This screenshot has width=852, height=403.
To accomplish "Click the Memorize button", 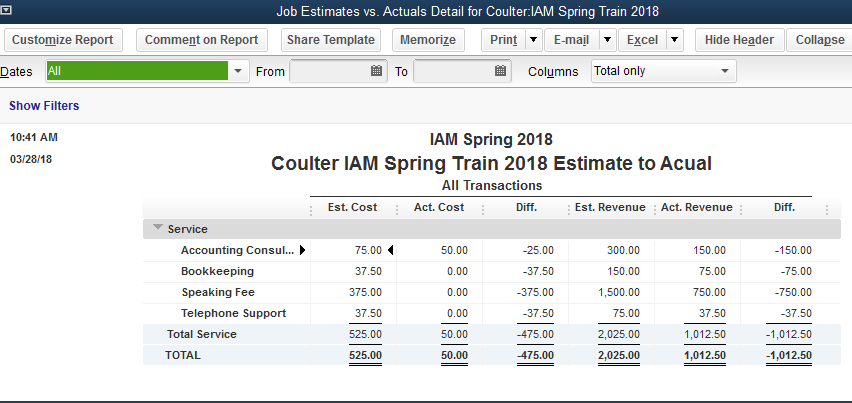I will click(x=427, y=40).
